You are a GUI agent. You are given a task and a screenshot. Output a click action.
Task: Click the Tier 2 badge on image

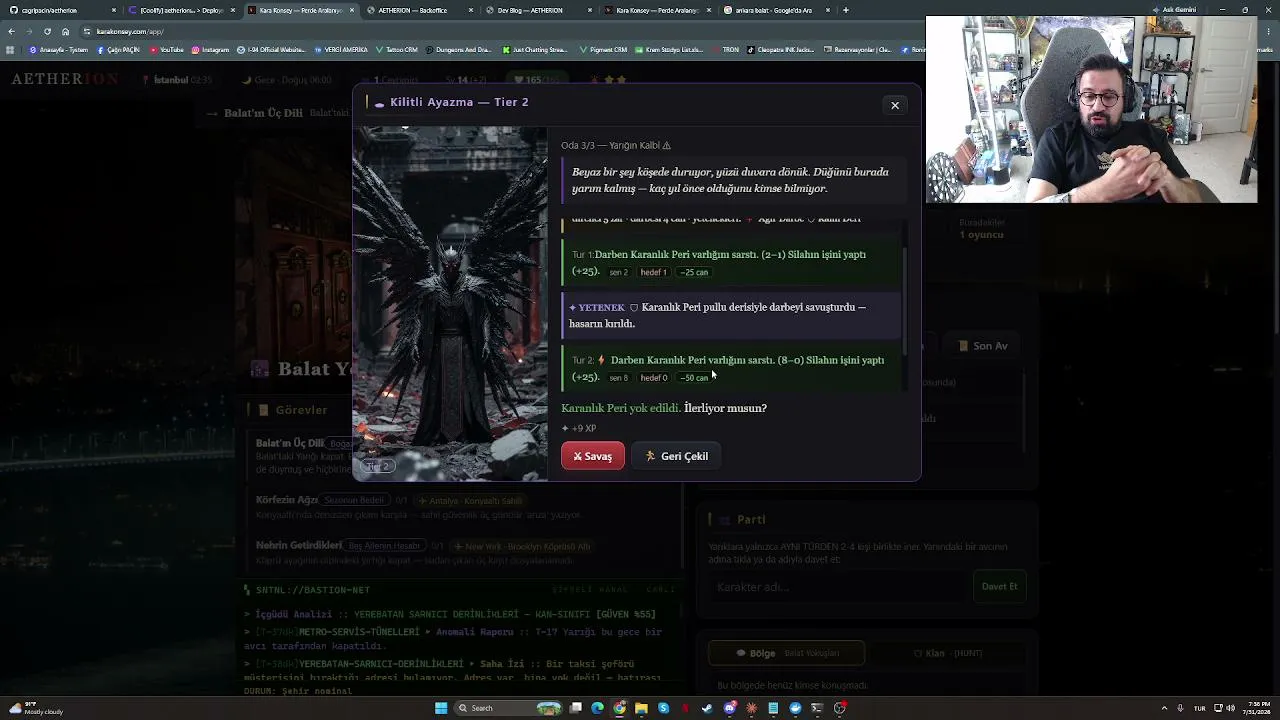click(x=377, y=466)
